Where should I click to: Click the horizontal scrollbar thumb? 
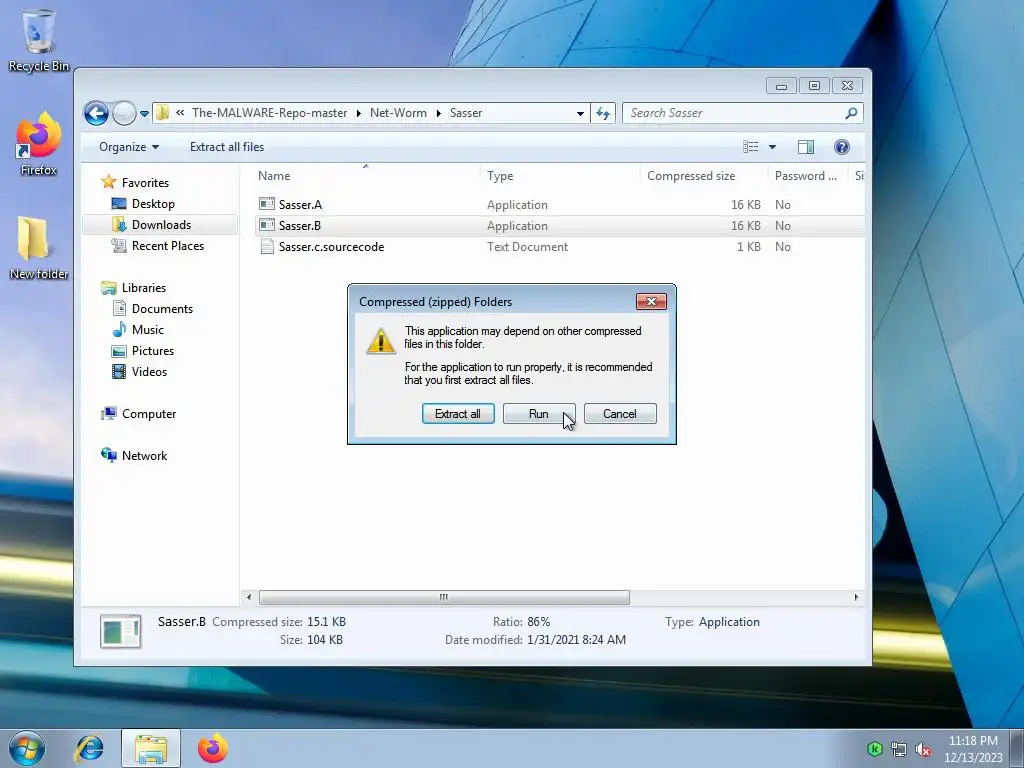pos(444,597)
